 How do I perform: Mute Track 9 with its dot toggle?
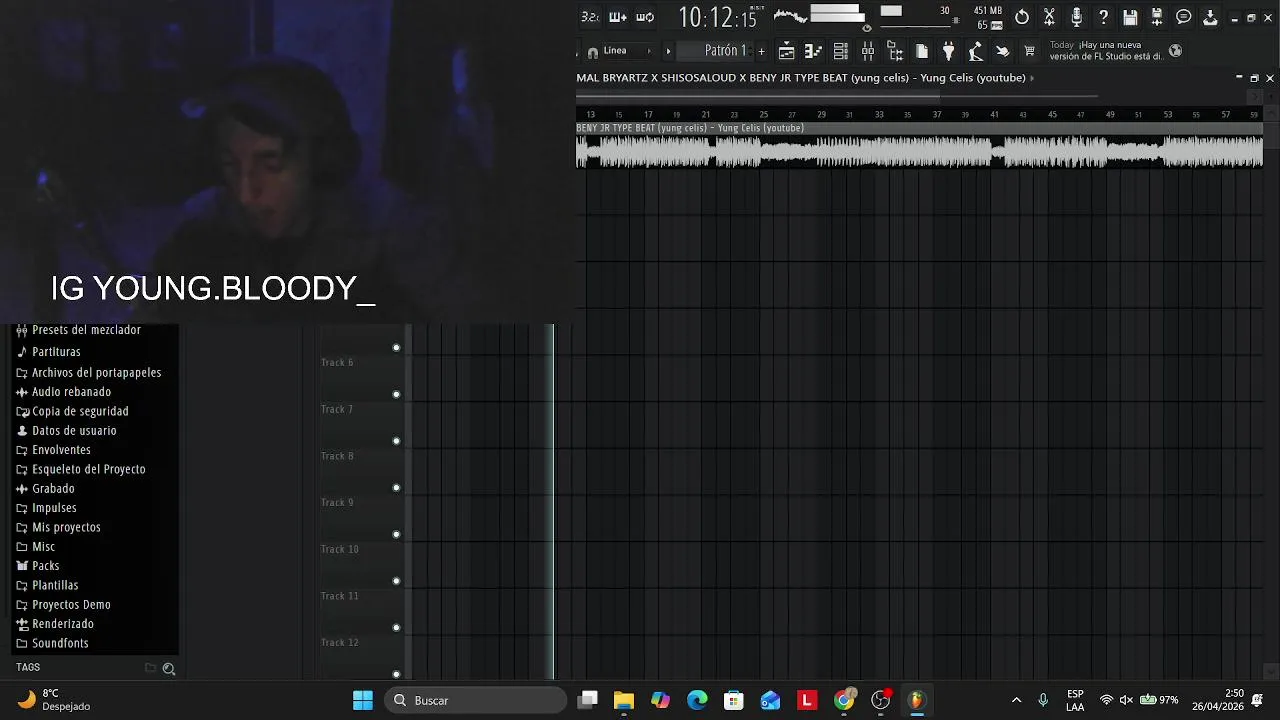(396, 534)
